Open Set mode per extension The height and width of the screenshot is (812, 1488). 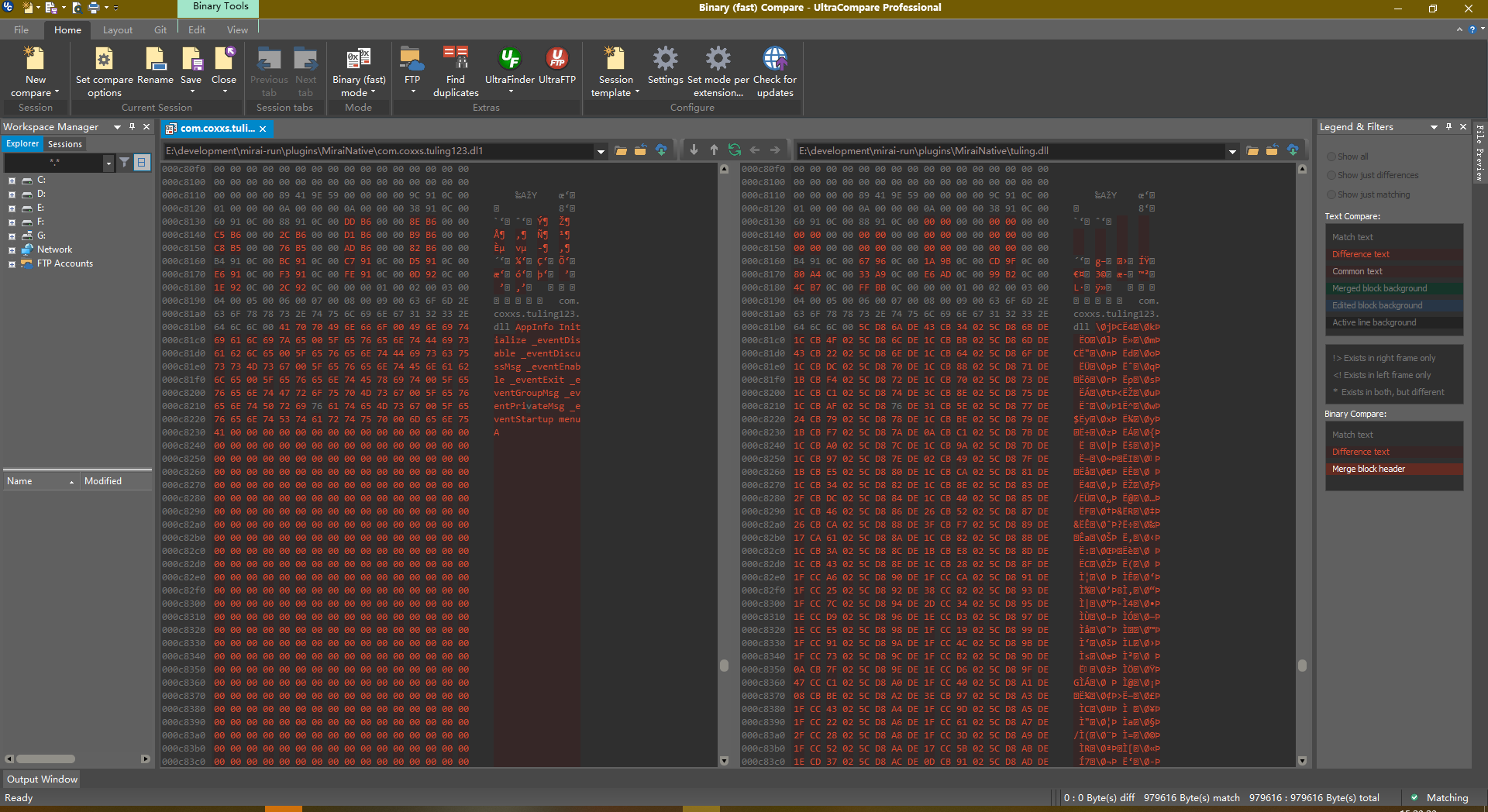(x=718, y=71)
